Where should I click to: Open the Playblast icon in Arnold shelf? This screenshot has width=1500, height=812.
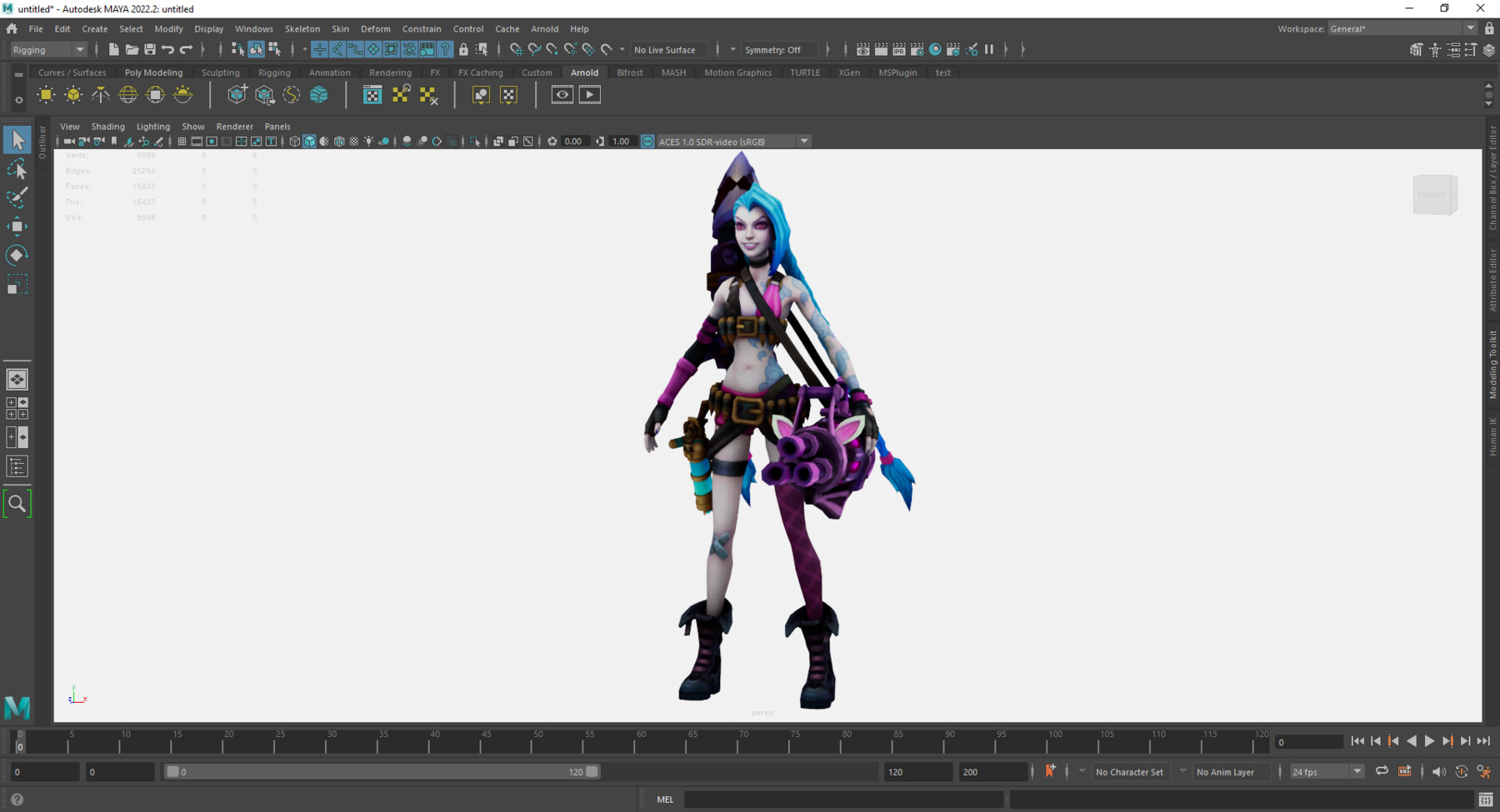tap(589, 94)
